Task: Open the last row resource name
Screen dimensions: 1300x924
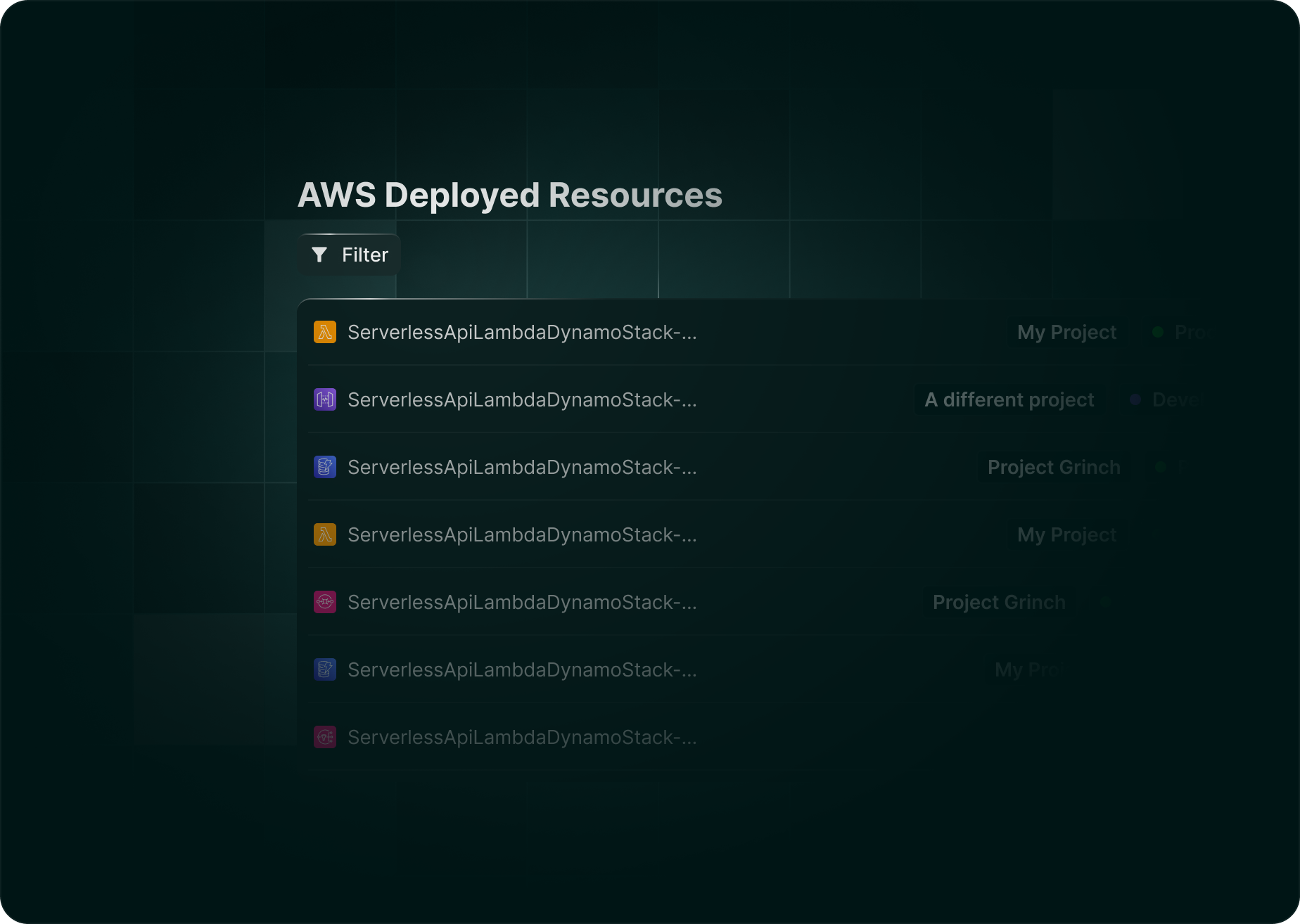Action: point(522,737)
